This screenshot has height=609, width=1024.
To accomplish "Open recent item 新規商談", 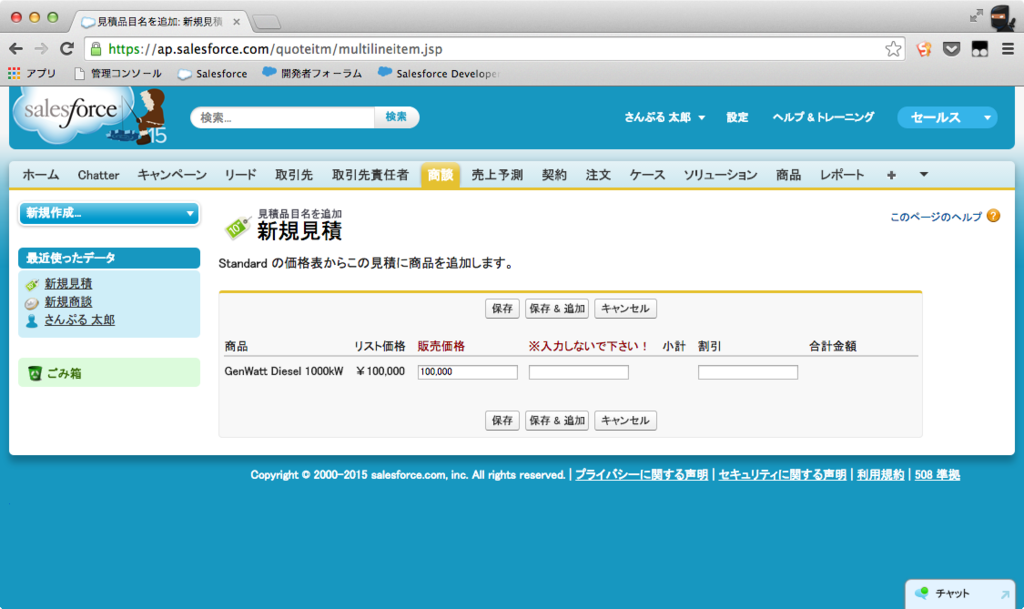I will click(68, 302).
